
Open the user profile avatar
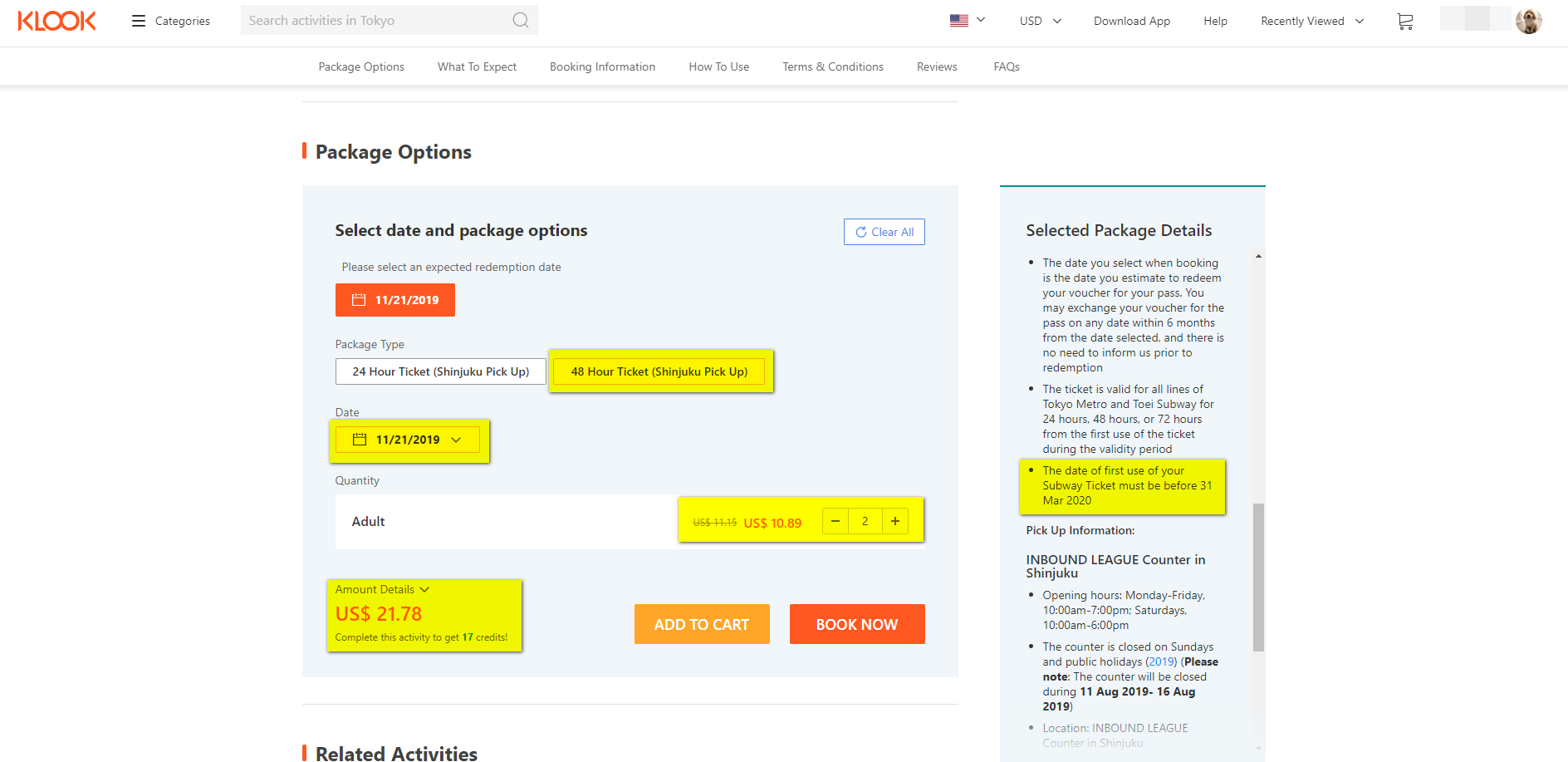tap(1528, 21)
